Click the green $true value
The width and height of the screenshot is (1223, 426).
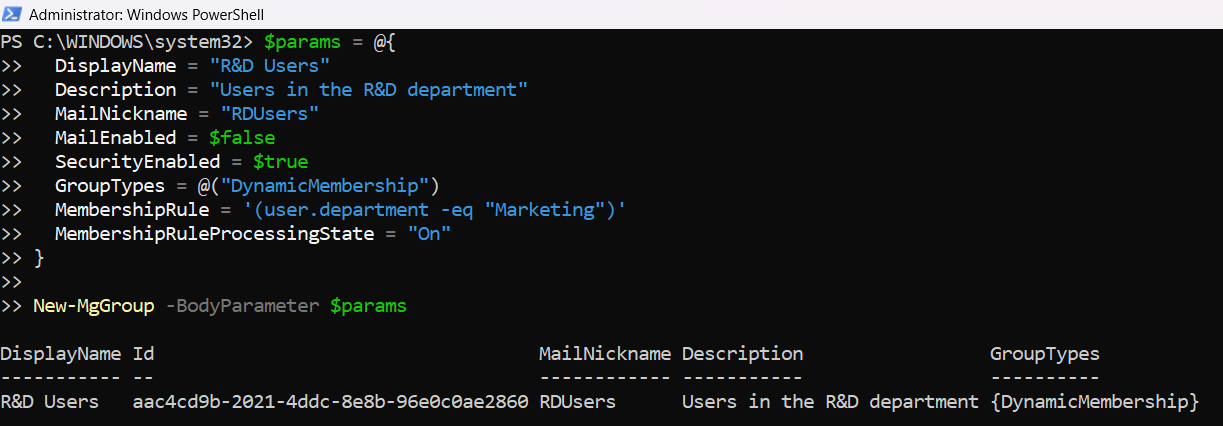(280, 161)
